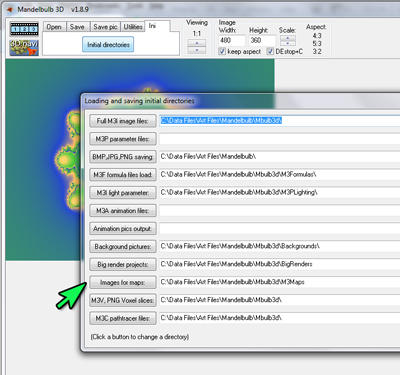This screenshot has width=400, height=375.
Task: Switch to the Save pic tab
Action: (105, 27)
